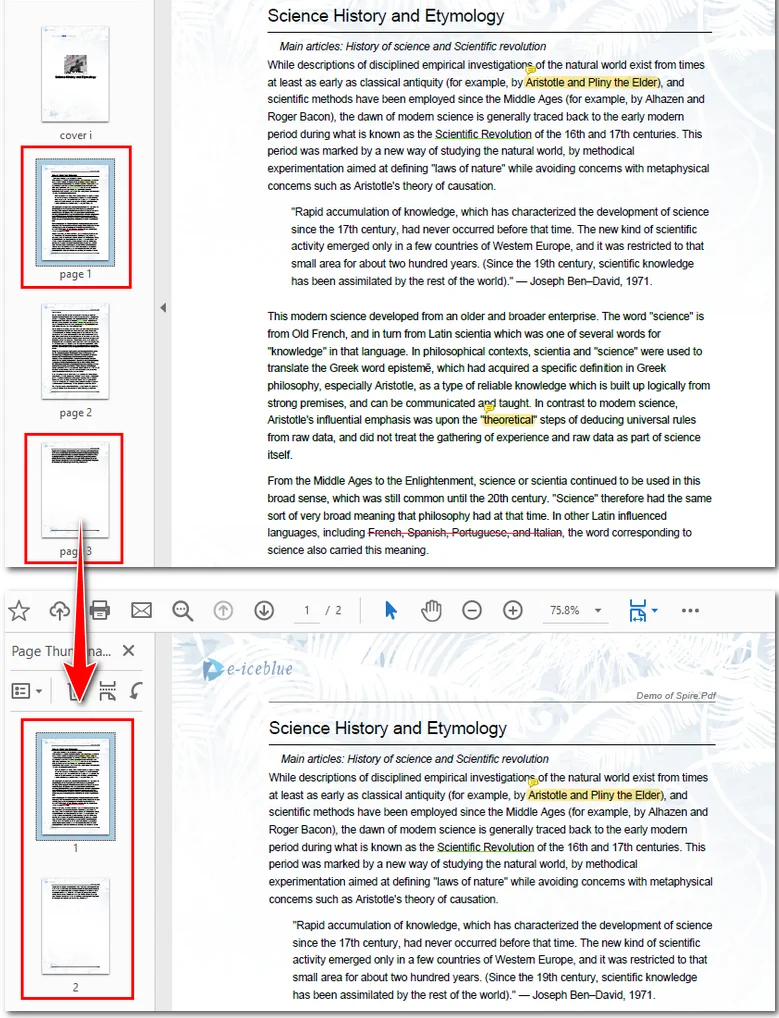Go to next page down arrow

click(x=264, y=610)
